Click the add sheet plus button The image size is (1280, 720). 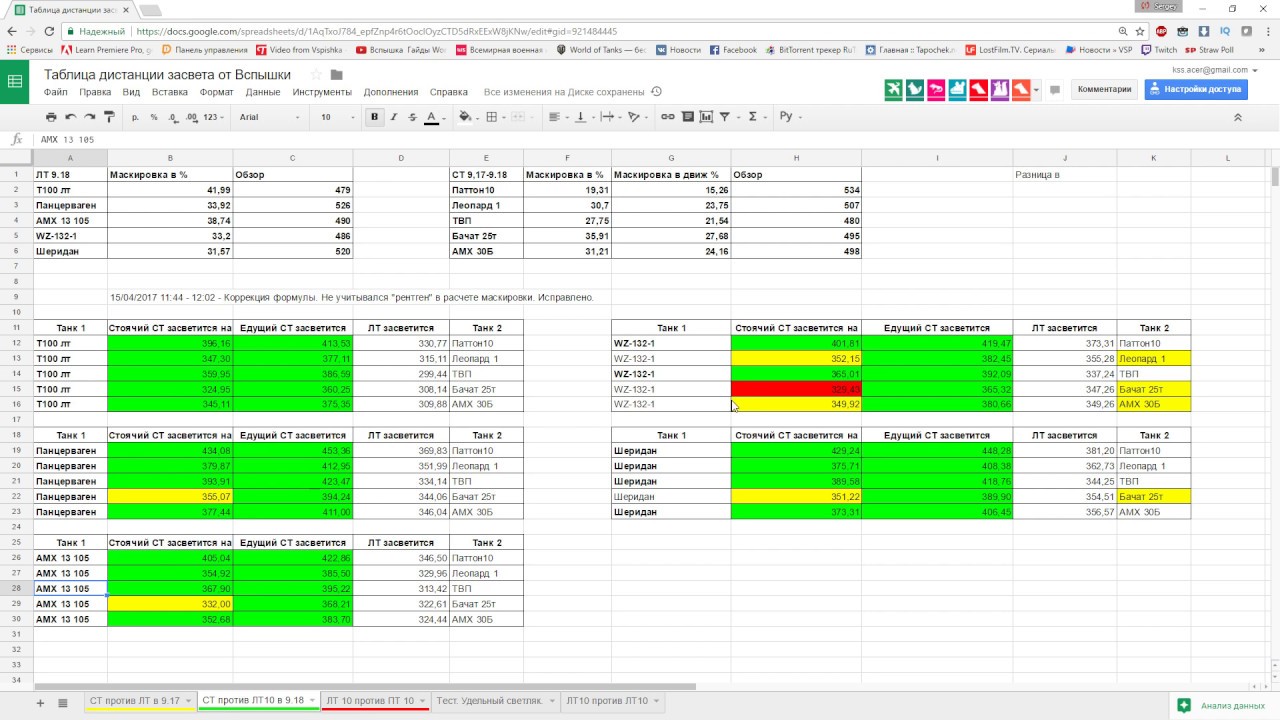click(x=40, y=704)
